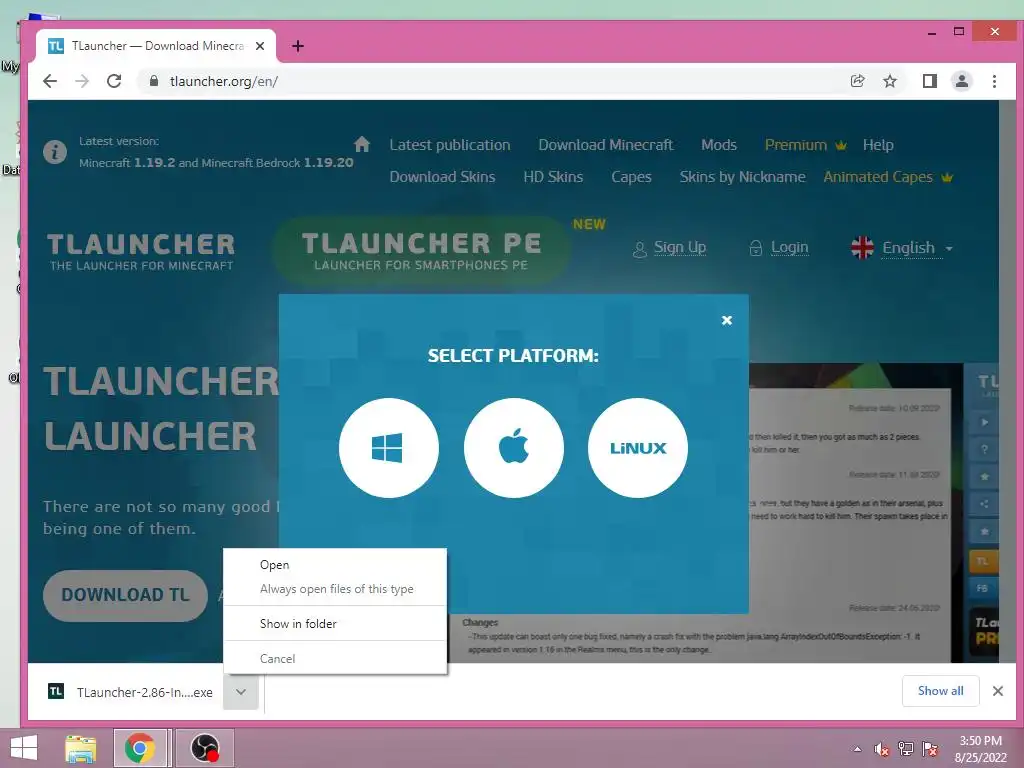The height and width of the screenshot is (768, 1024).
Task: Select Cancel in the download menu
Action: click(x=335, y=659)
